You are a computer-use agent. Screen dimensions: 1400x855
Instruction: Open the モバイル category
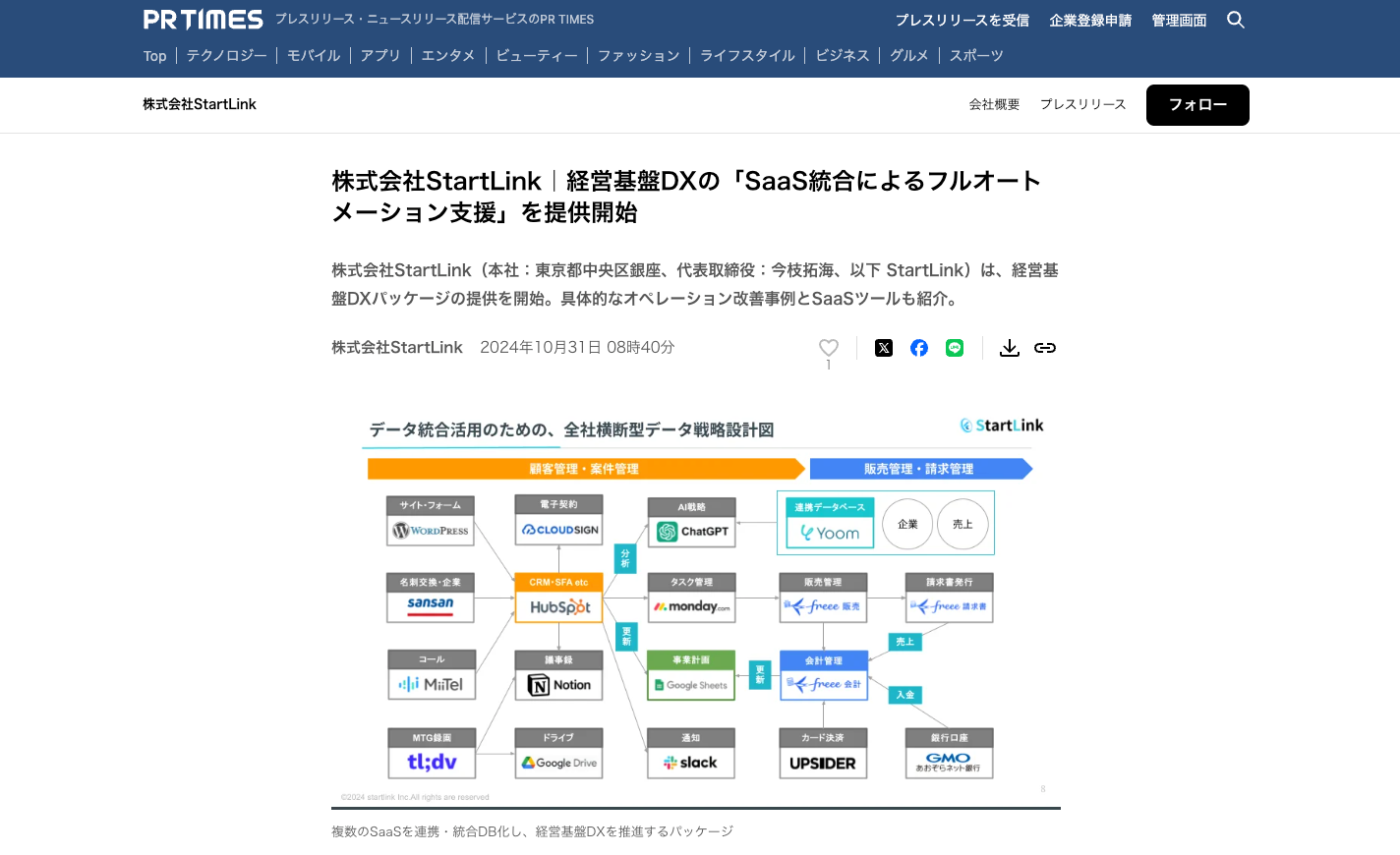(x=314, y=56)
